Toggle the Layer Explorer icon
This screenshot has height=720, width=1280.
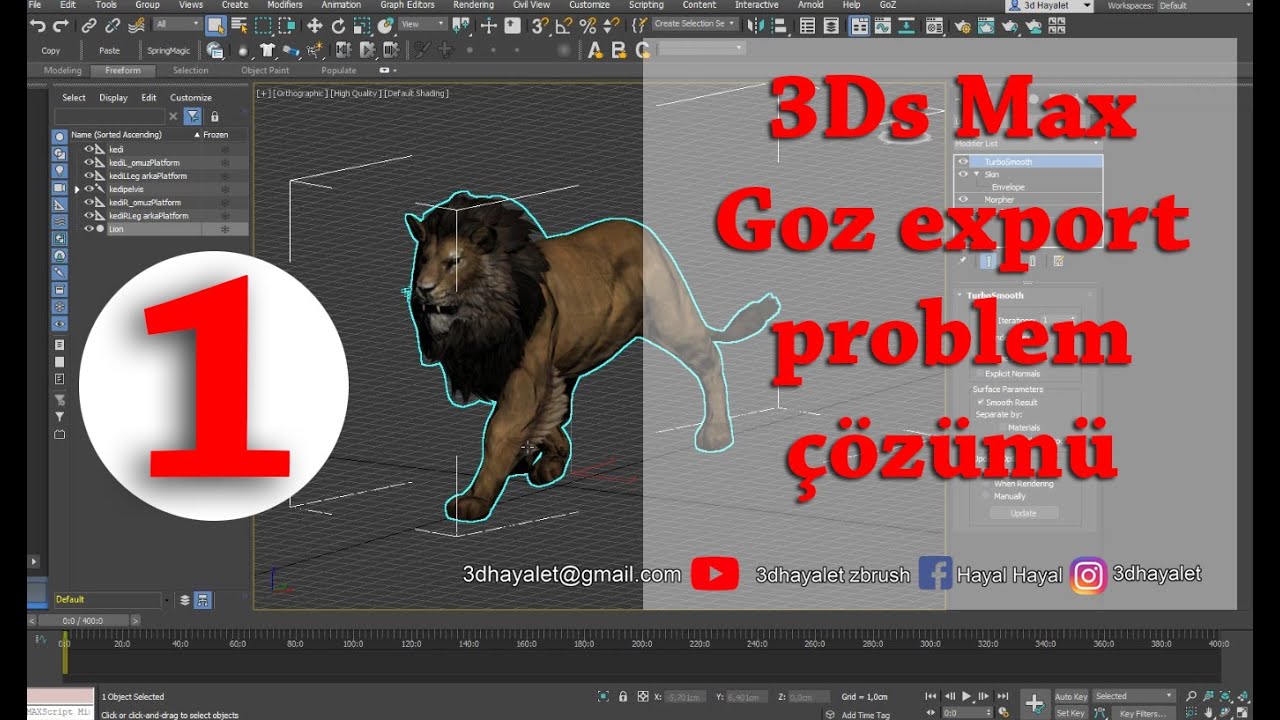tap(832, 25)
